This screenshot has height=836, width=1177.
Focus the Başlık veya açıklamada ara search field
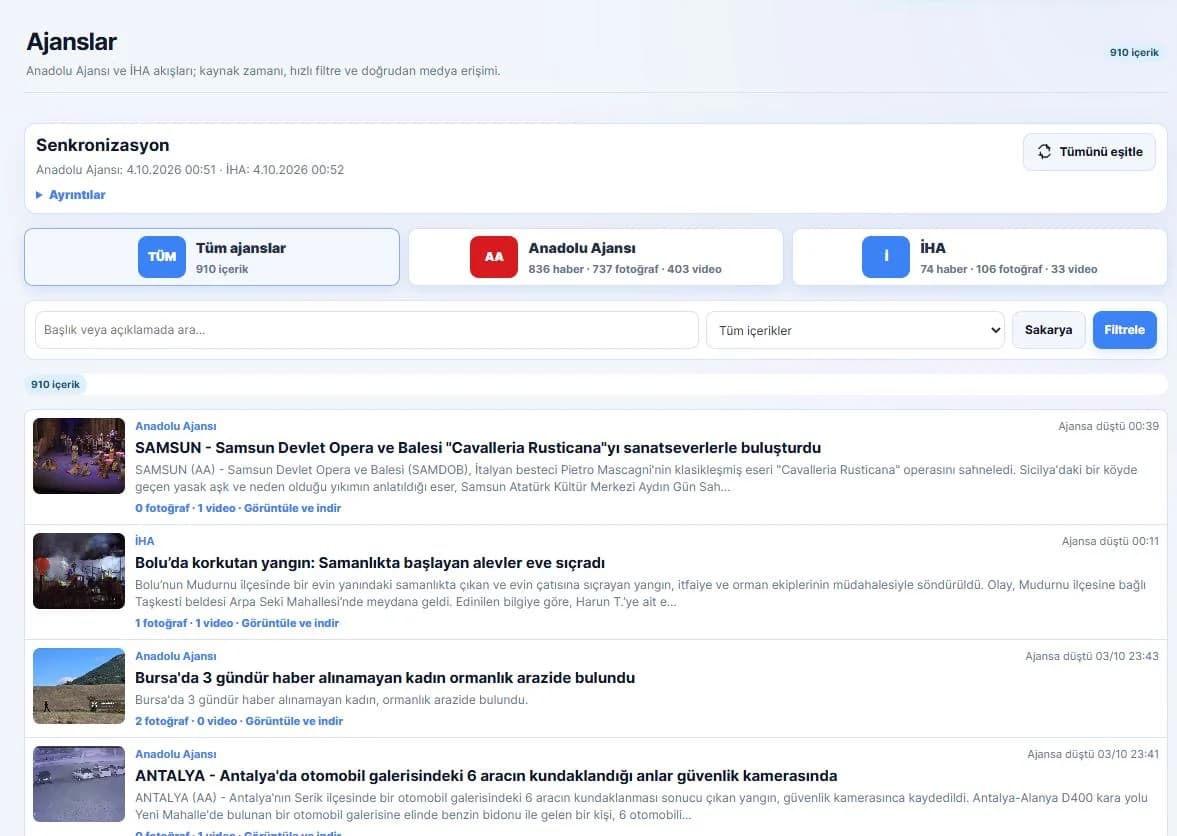pyautogui.click(x=366, y=330)
